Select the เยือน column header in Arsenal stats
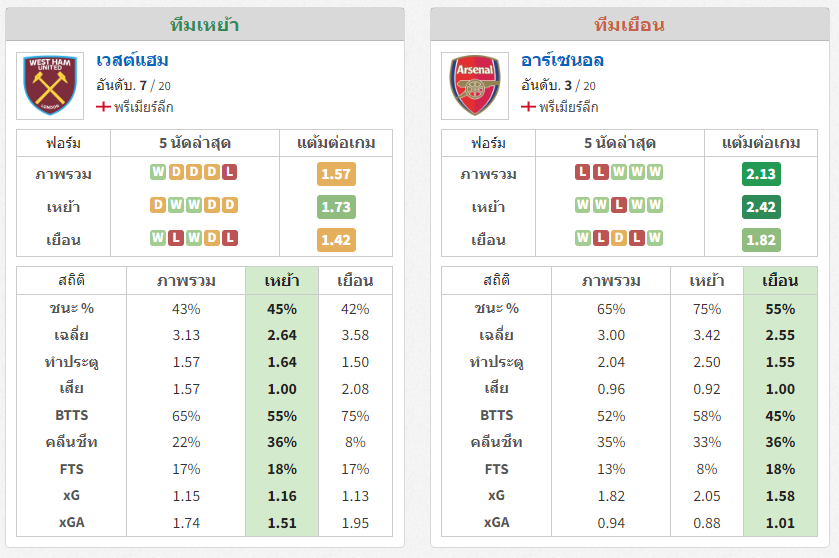This screenshot has height=558, width=839. coord(780,281)
